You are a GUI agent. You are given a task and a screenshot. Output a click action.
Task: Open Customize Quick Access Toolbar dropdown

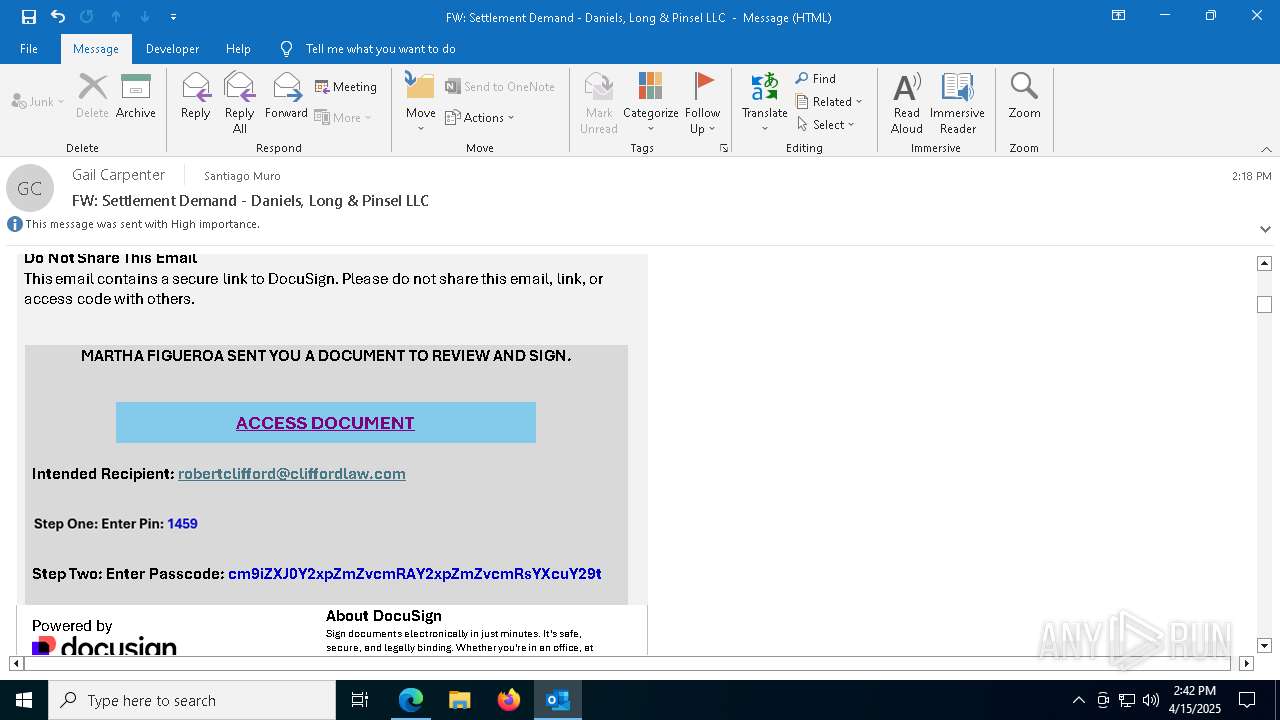tap(174, 17)
